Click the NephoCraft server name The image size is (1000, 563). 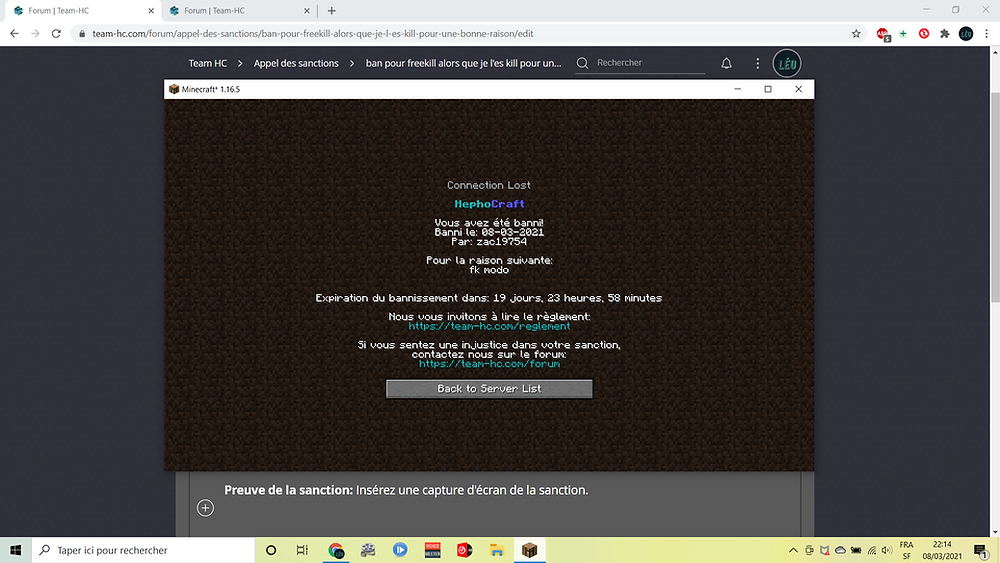[x=489, y=204]
